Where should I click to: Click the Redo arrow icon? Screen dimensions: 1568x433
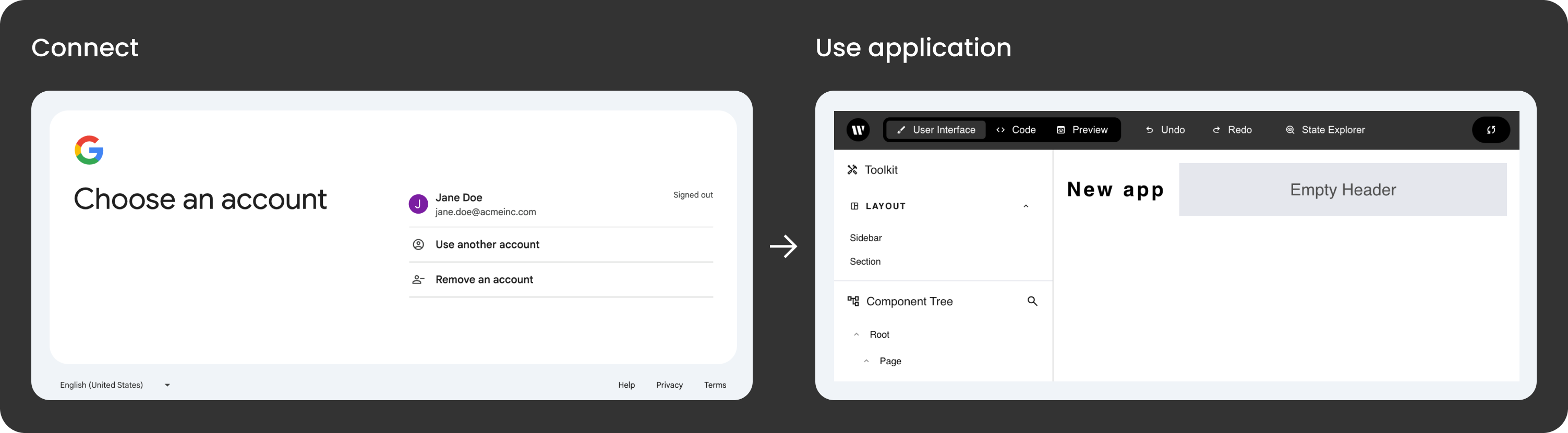(x=1216, y=130)
